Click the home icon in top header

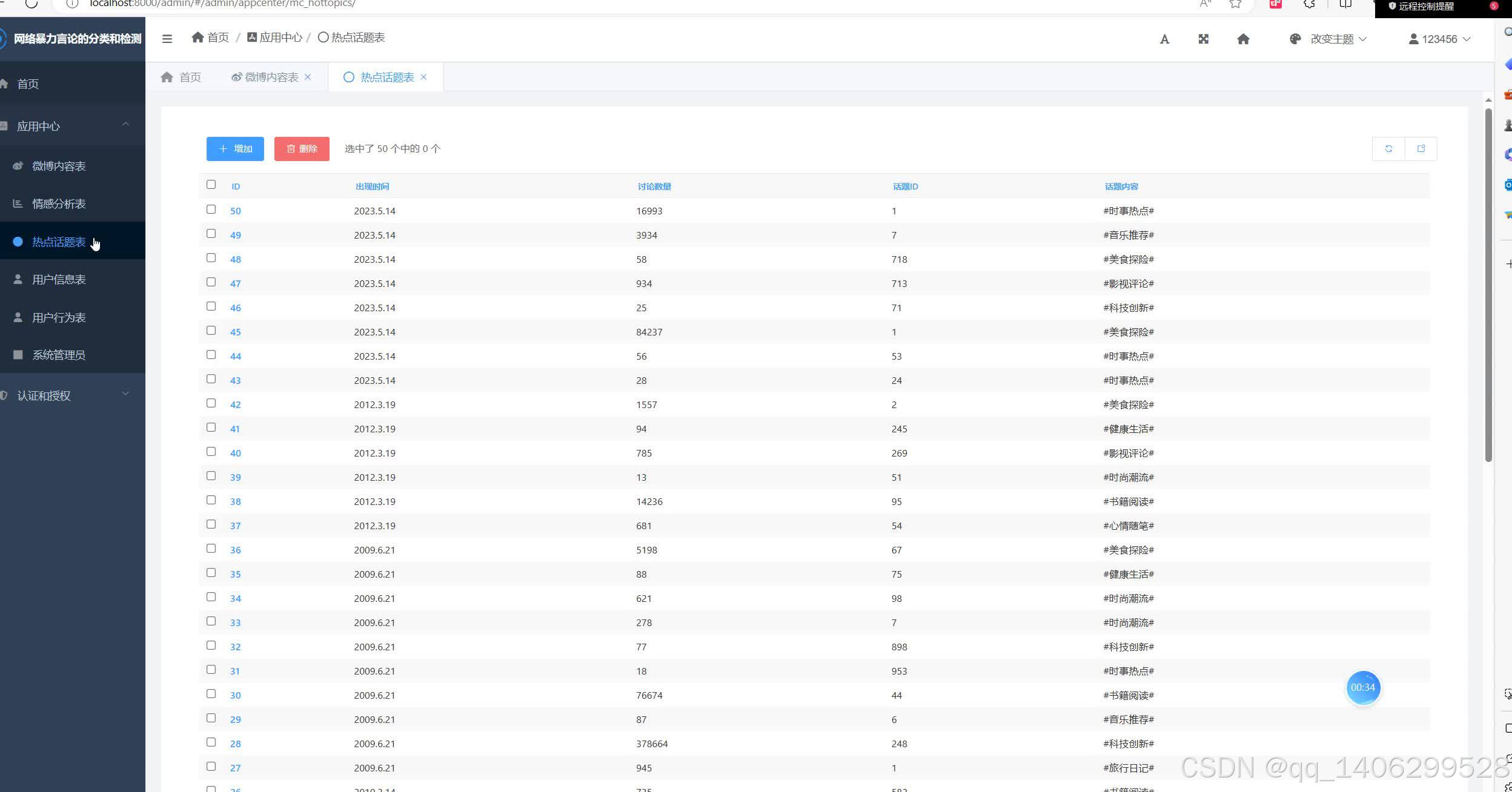tap(1243, 39)
